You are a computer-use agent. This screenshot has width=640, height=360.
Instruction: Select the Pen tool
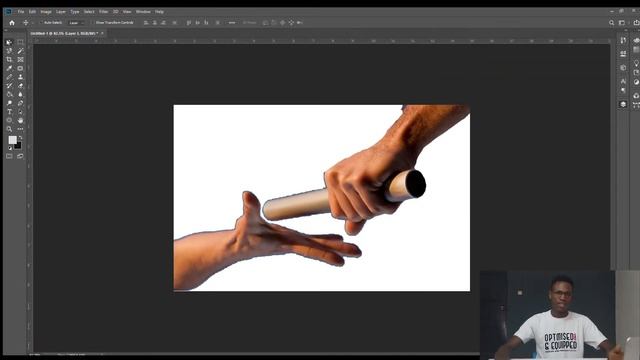click(x=20, y=103)
